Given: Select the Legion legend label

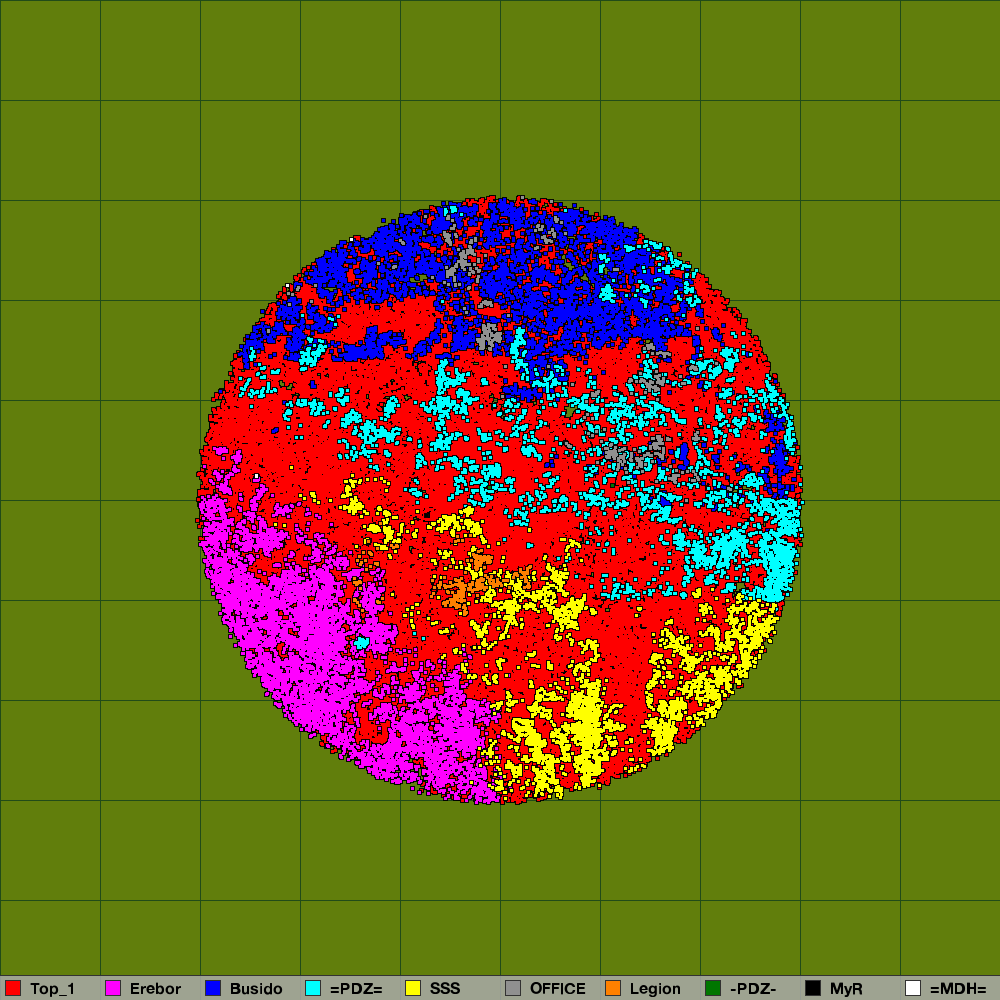Looking at the screenshot, I should pyautogui.click(x=655, y=989).
